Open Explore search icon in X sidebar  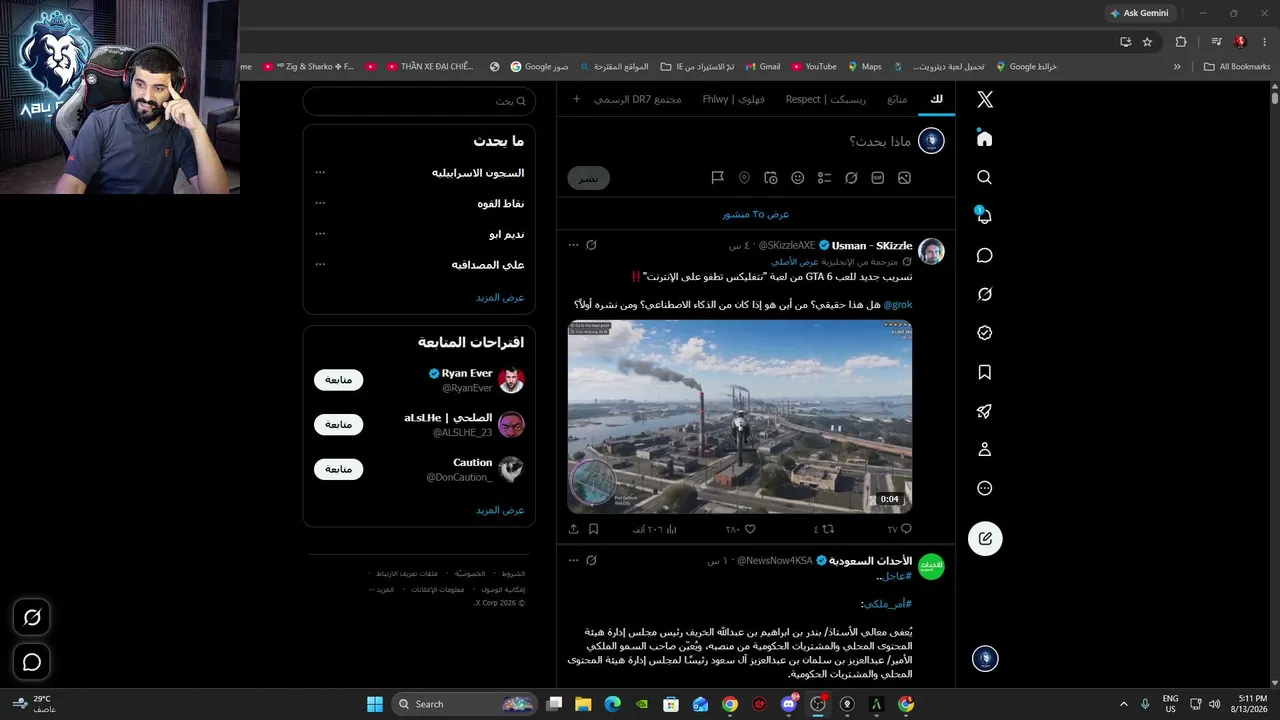tap(985, 177)
